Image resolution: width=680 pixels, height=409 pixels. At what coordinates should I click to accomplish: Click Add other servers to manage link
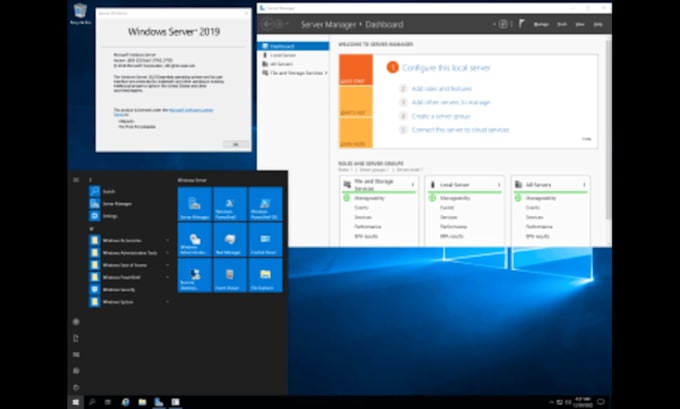pos(451,102)
